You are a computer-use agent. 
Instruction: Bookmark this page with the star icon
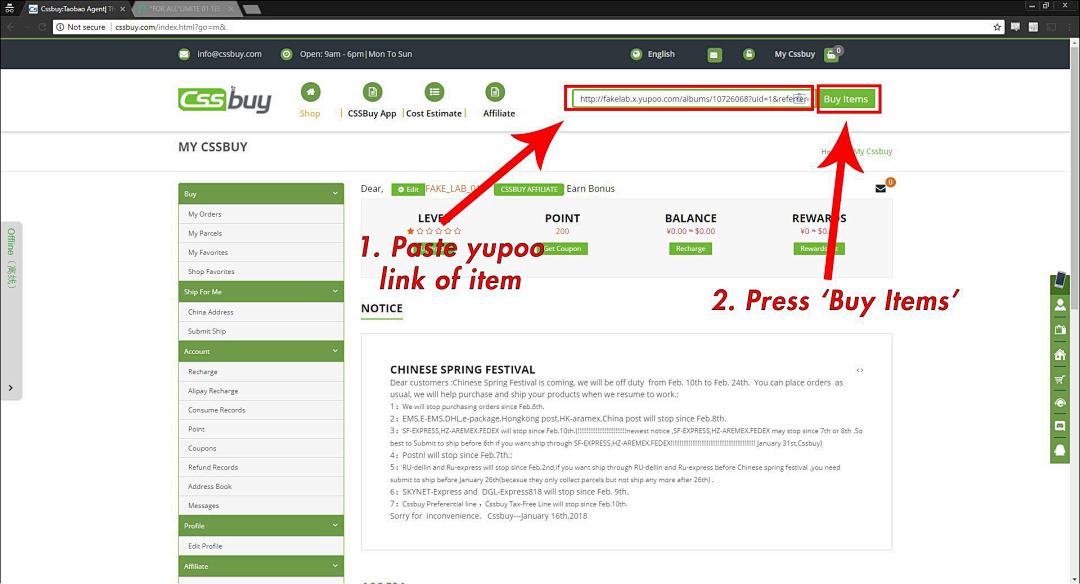[x=997, y=27]
